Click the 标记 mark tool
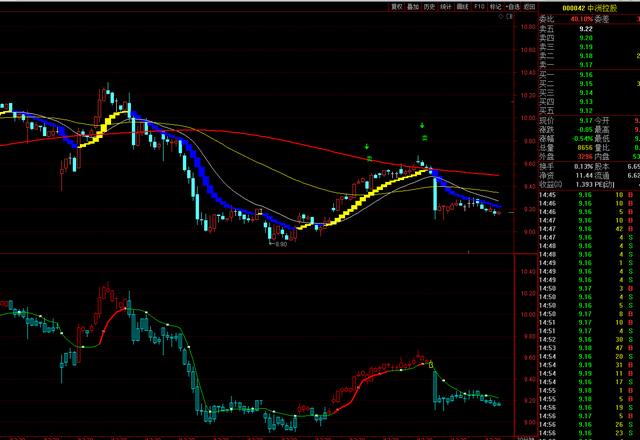Viewport: 640px width, 440px height. pyautogui.click(x=495, y=7)
